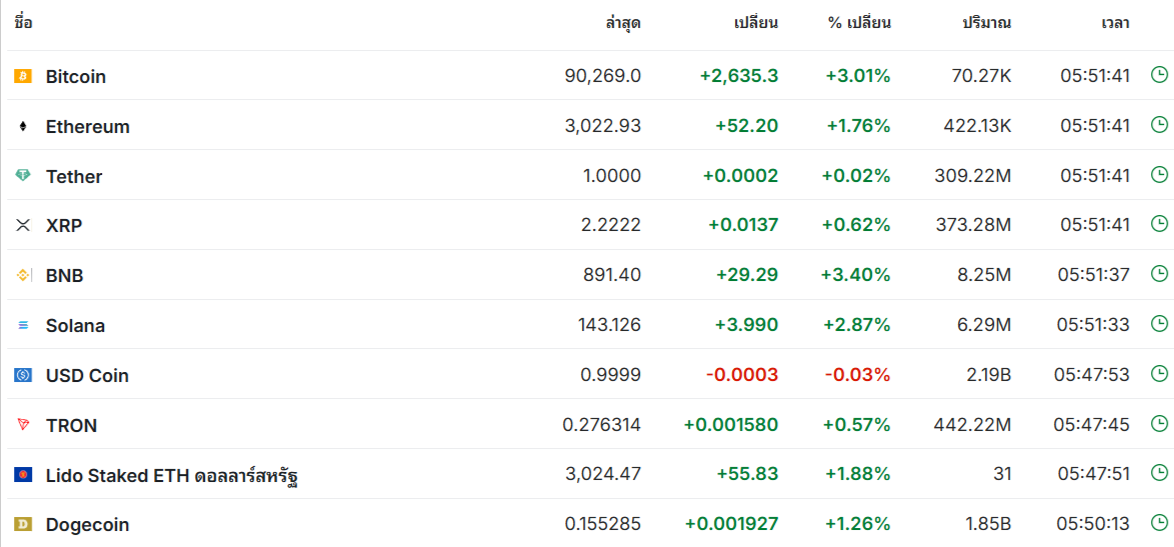The image size is (1174, 547).
Task: Click the TRON logo icon
Action: click(x=23, y=425)
